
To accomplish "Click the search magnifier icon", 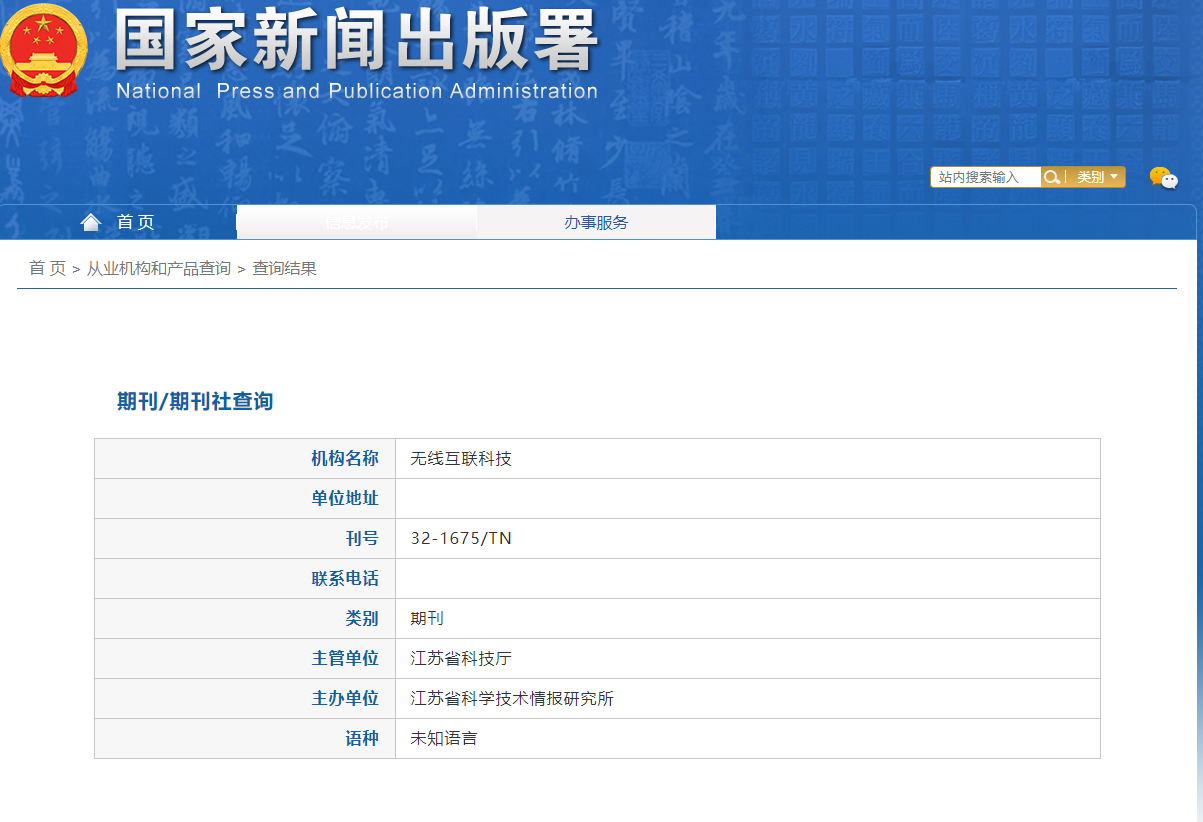I will click(1052, 177).
